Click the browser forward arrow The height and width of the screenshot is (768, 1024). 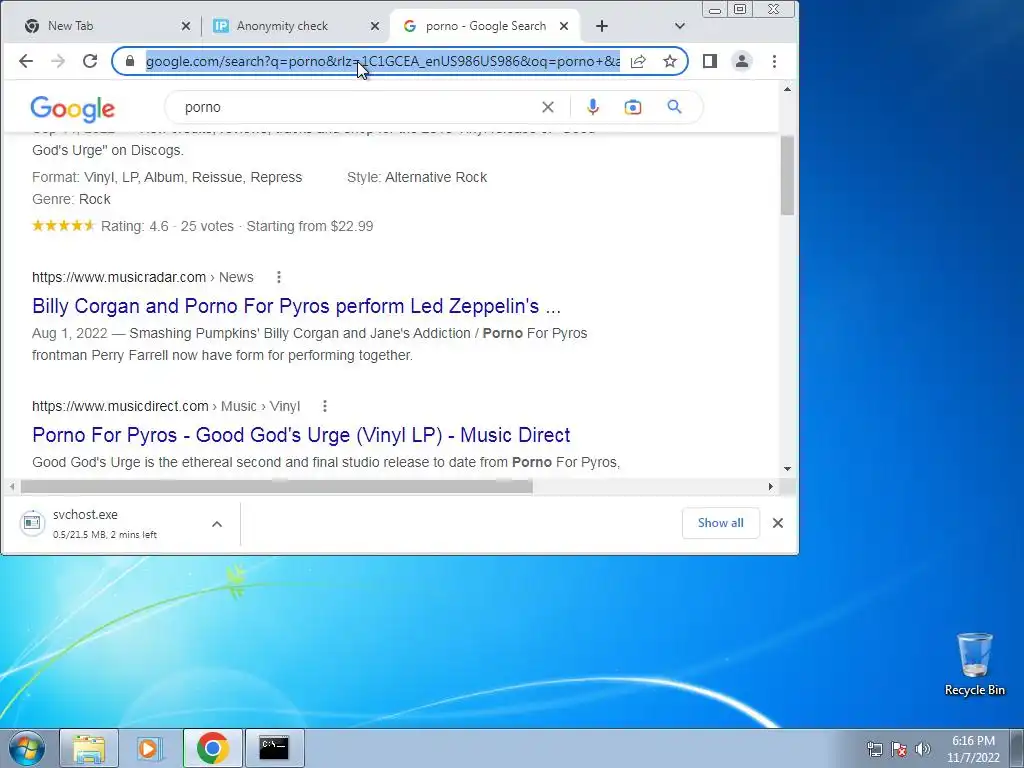(58, 61)
